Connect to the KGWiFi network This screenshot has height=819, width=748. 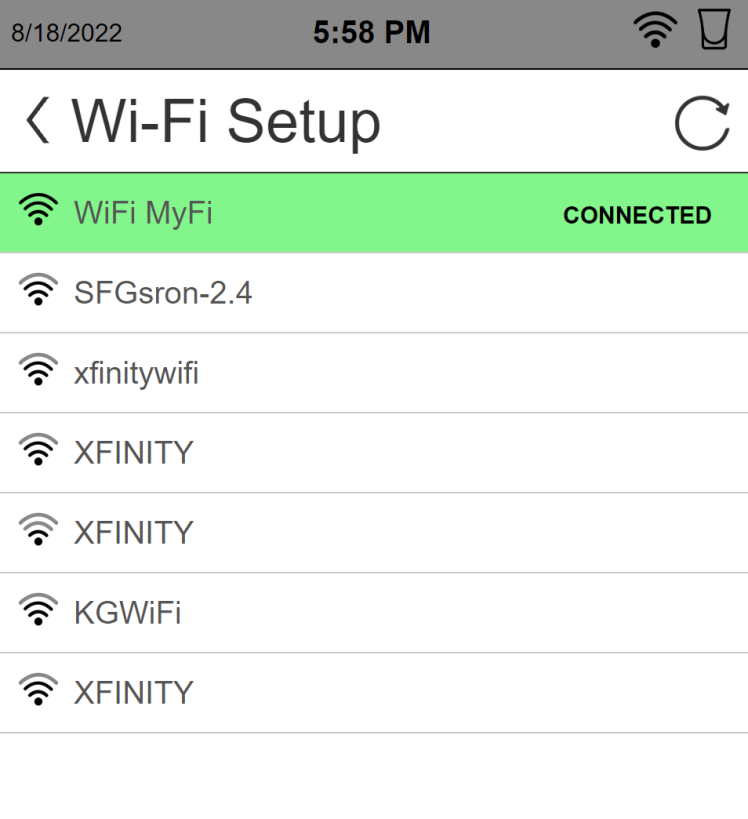pyautogui.click(x=127, y=612)
